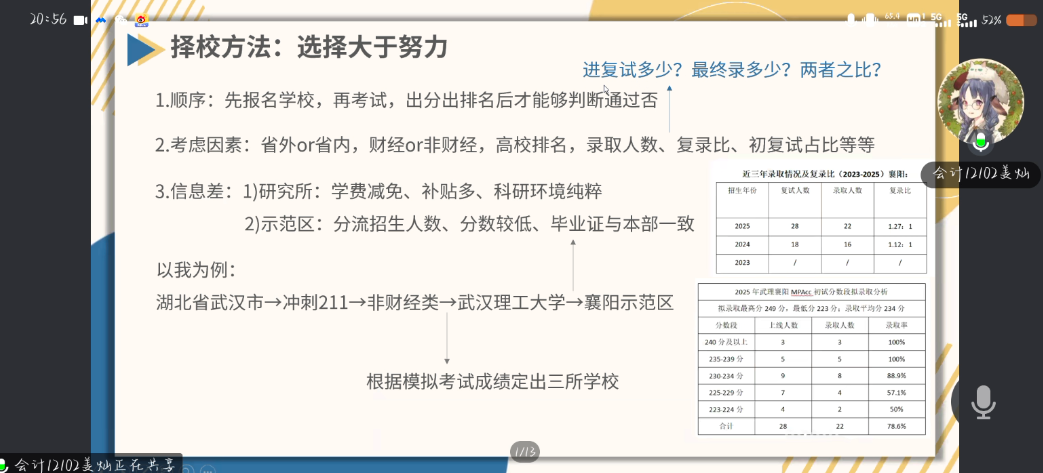Tap the floating microphone mute button
Screen dimensions: 1043x473
(984, 402)
